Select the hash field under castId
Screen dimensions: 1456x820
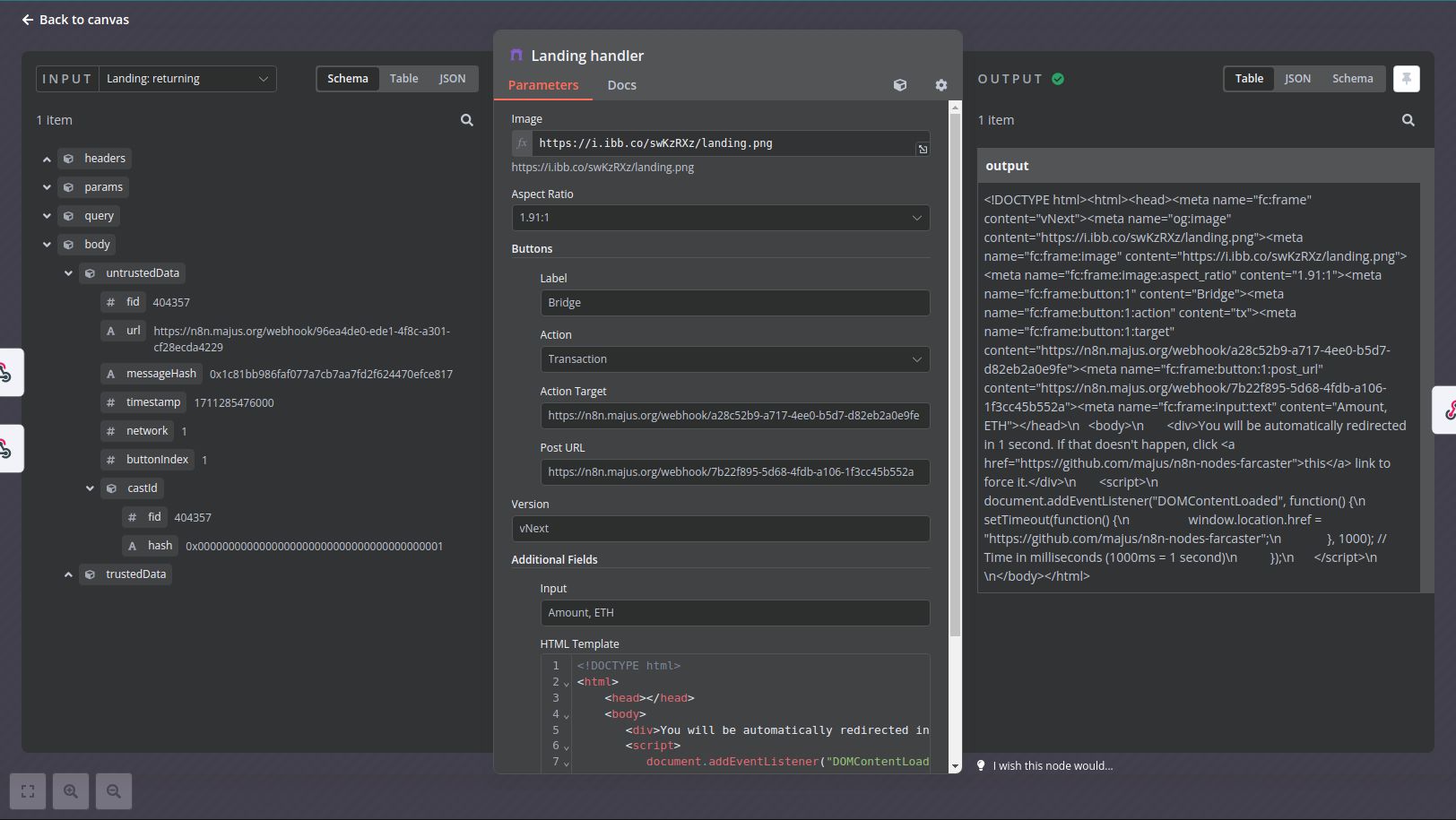point(151,546)
